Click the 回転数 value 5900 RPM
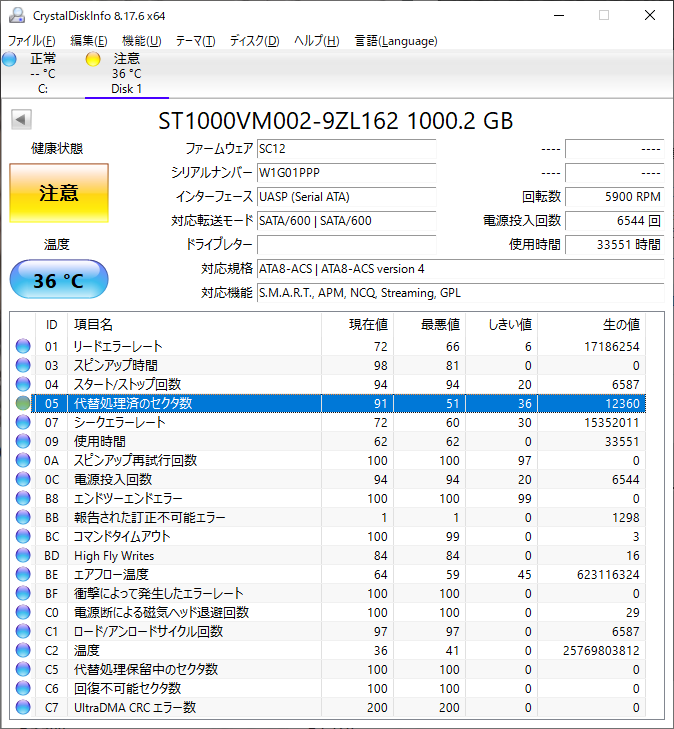The height and width of the screenshot is (729, 674). click(x=615, y=197)
